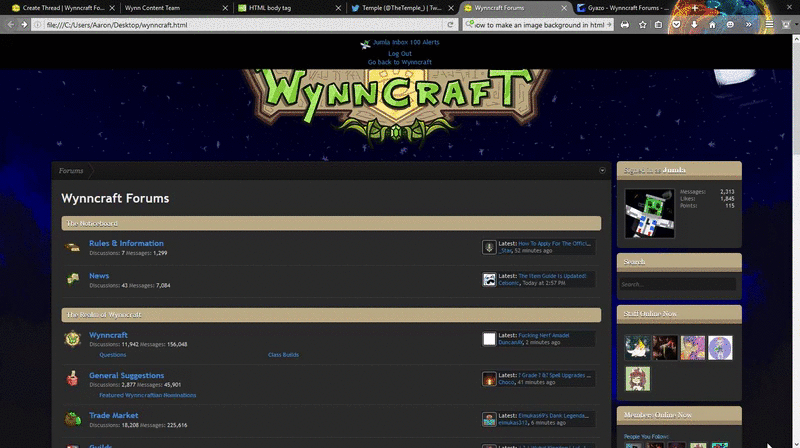The image size is (800, 448).
Task: Open the Inbox link at the top
Action: [x=399, y=42]
